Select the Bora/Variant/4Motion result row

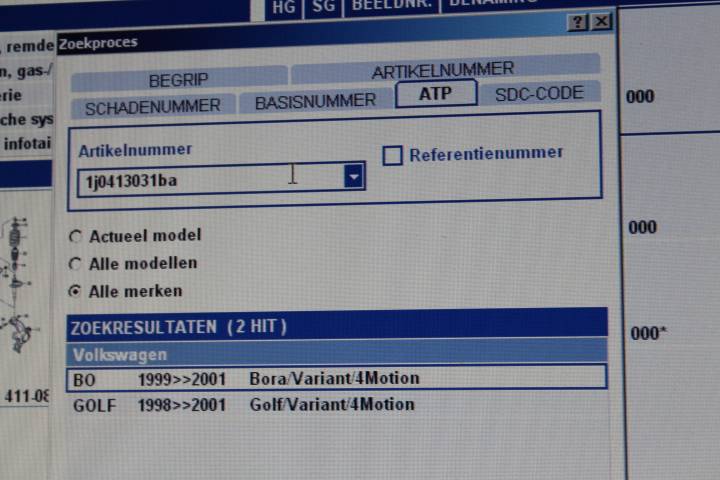337,378
